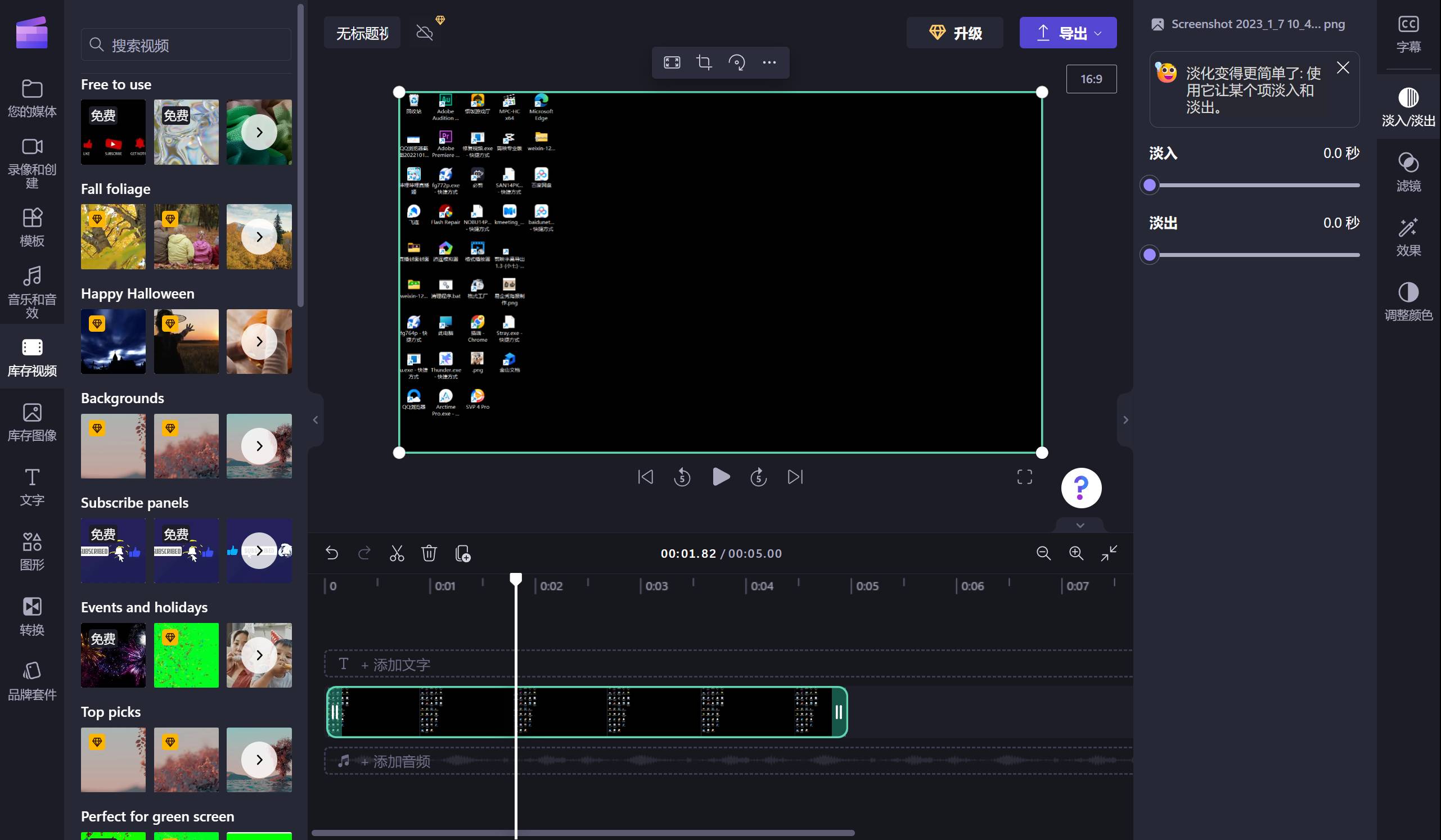The image size is (1441, 840).
Task: Select the crop tool icon
Action: [x=704, y=62]
